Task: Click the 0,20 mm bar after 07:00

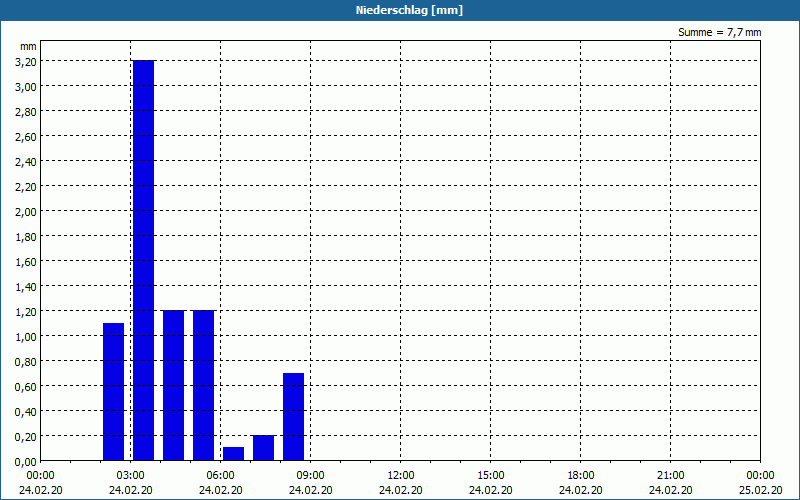Action: click(x=263, y=448)
